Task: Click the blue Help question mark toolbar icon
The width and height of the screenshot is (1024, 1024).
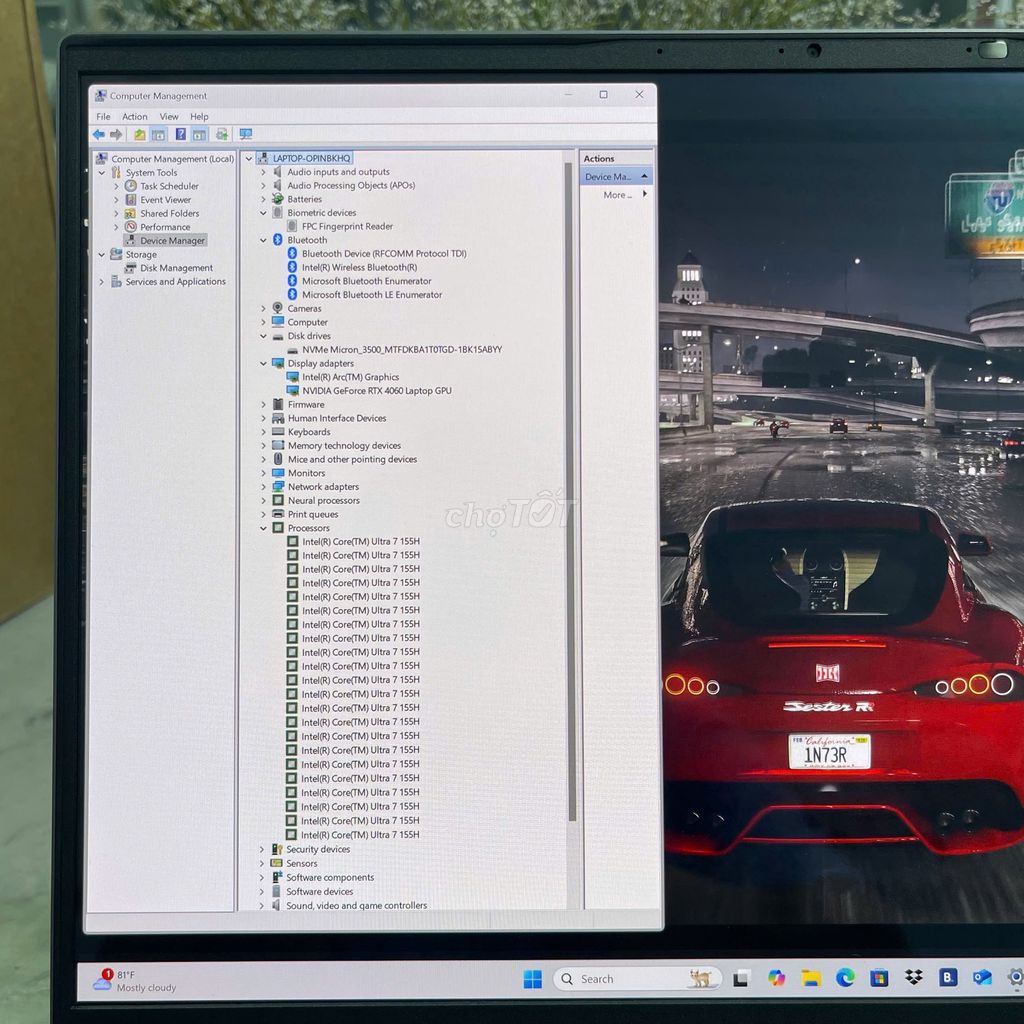Action: click(181, 135)
